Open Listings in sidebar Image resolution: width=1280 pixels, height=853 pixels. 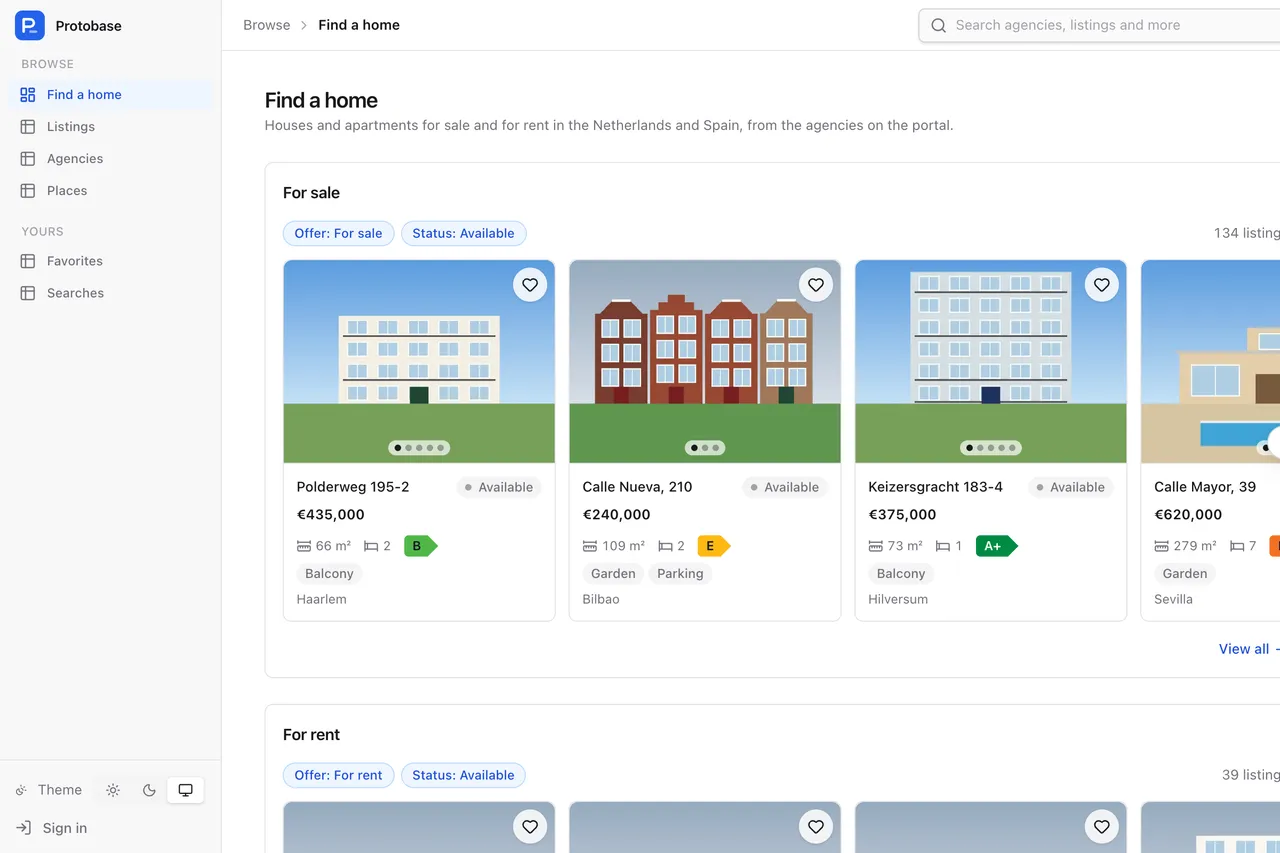point(110,127)
